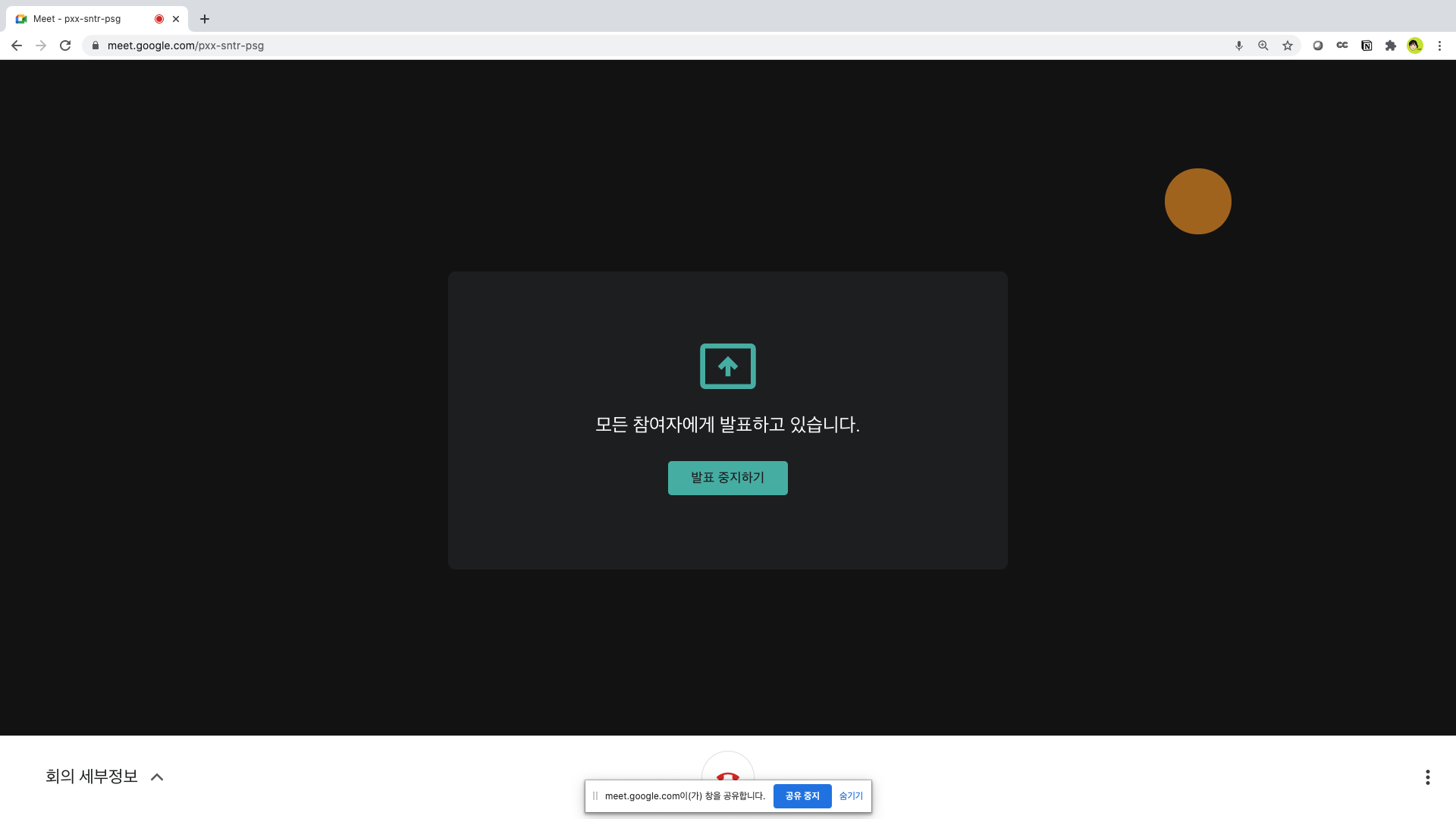Screen dimensions: 1456x819
Task: Open the Notion extension icon
Action: click(1366, 45)
